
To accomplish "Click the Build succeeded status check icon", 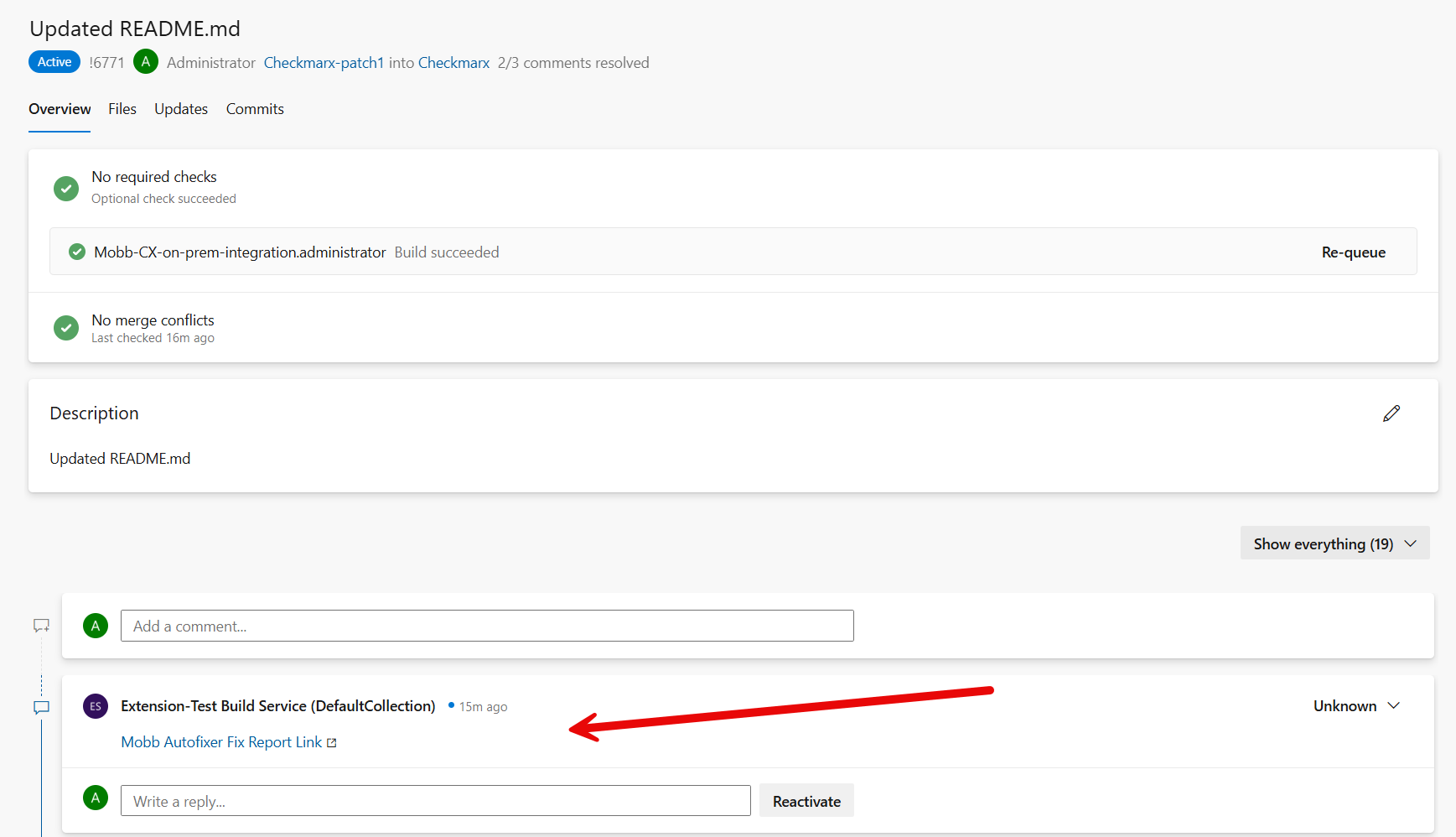I will (x=77, y=252).
